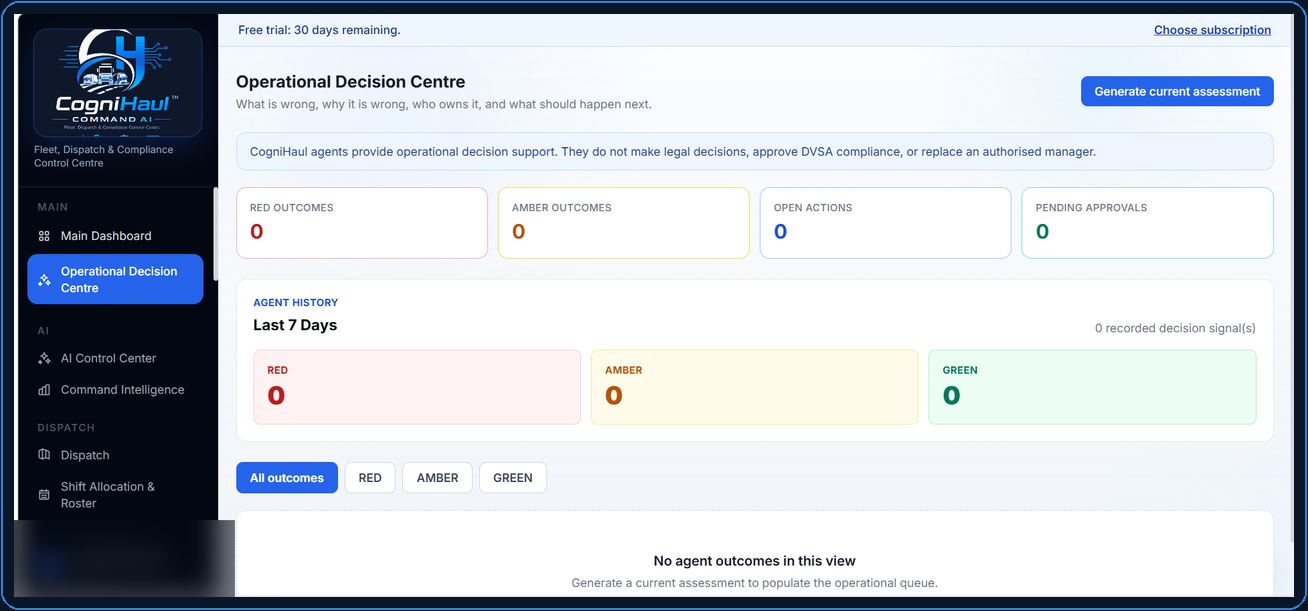Image resolution: width=1308 pixels, height=611 pixels.
Task: Click the CogniHaul Command AI logo
Action: [118, 83]
